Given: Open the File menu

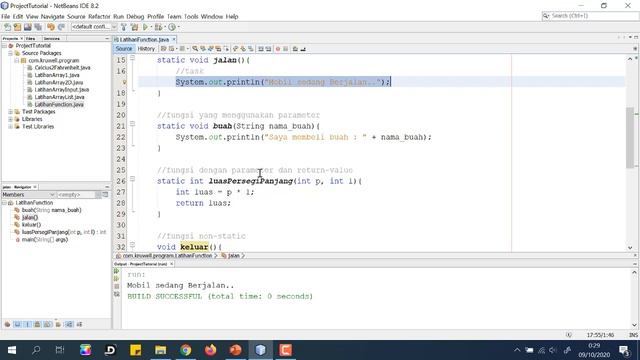Looking at the screenshot, I should (x=5, y=16).
